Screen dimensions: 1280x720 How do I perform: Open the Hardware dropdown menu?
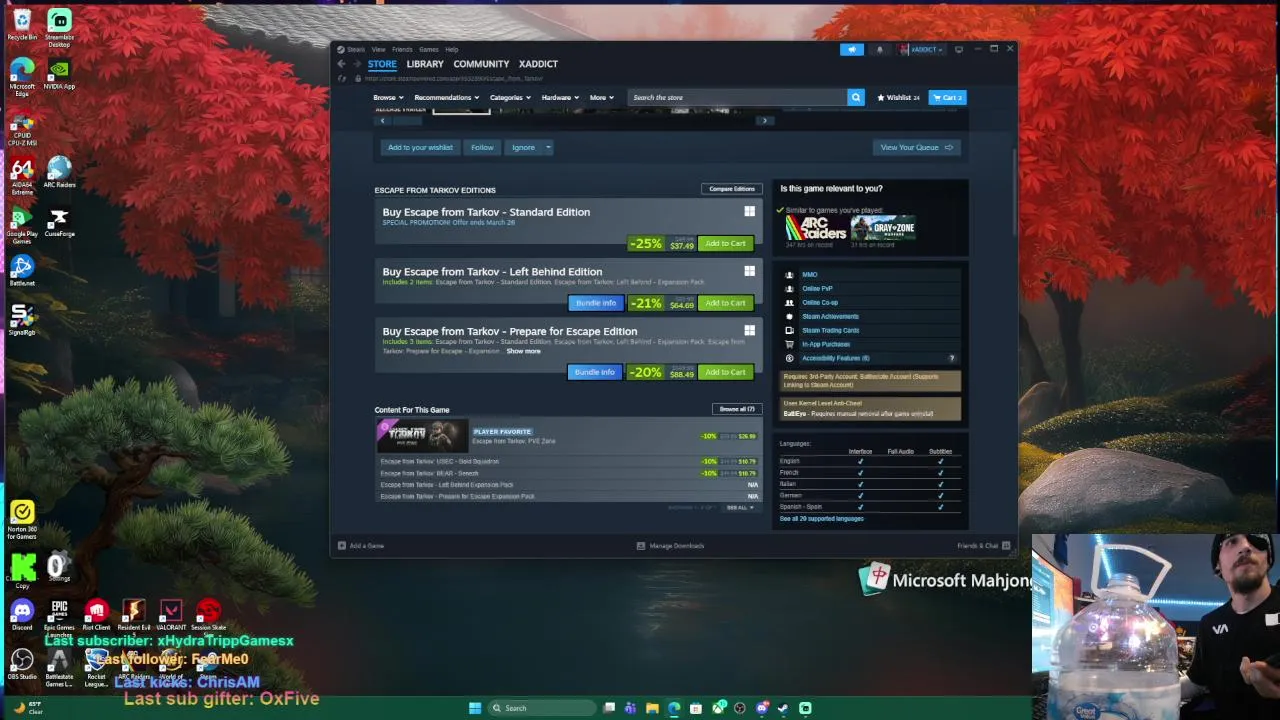tap(560, 97)
